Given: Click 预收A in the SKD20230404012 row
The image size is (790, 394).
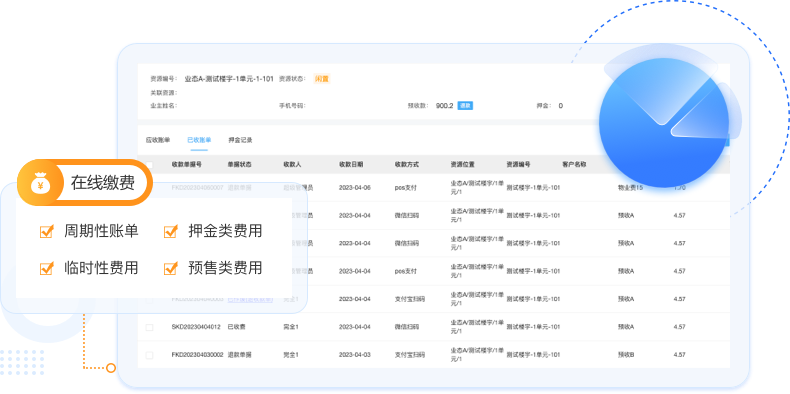Looking at the screenshot, I should click(626, 327).
